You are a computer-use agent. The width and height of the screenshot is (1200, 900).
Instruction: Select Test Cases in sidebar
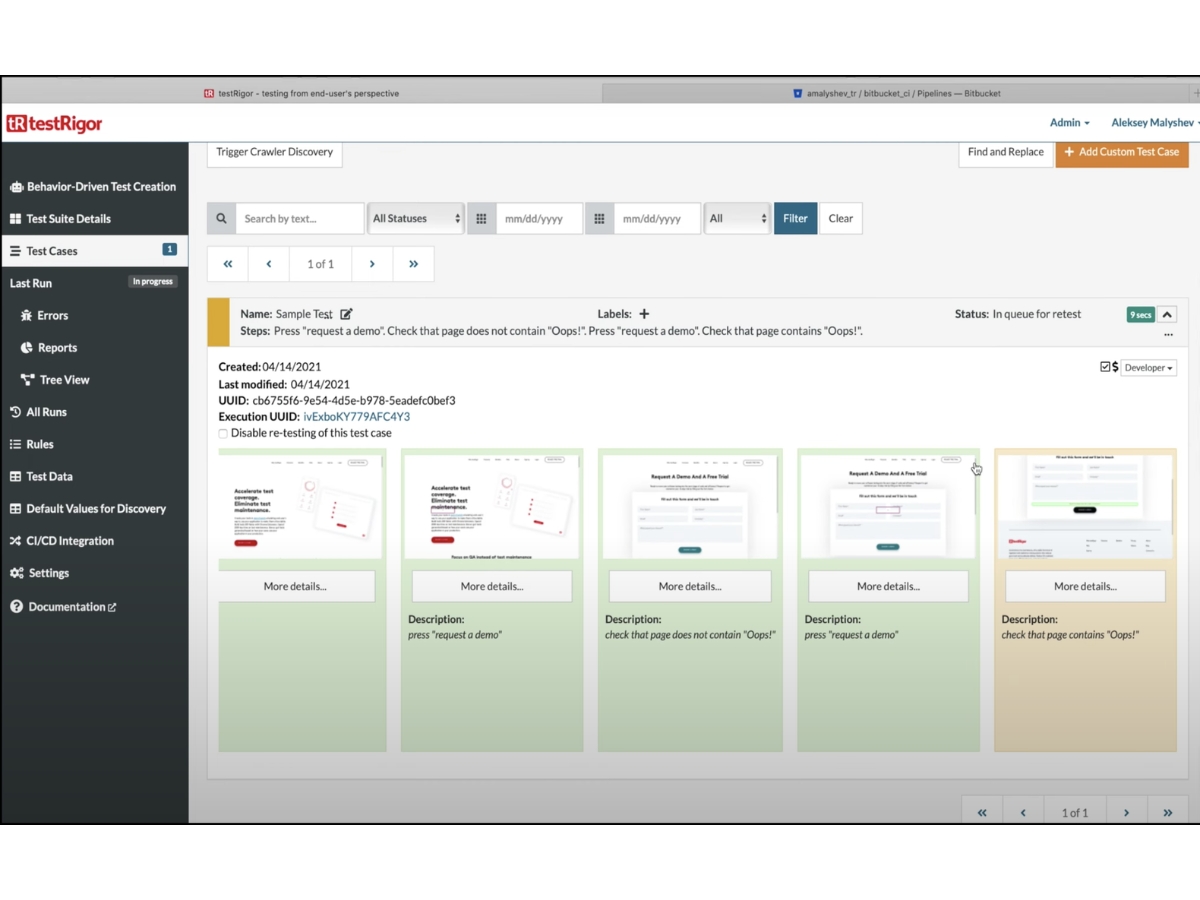94,251
